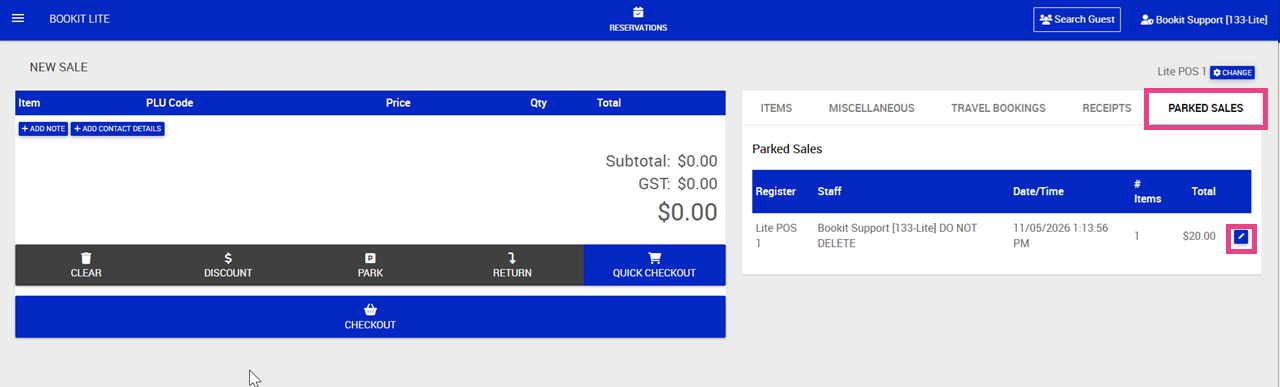Click the Return button
Screen dimensions: 1280x387
pyautogui.click(x=512, y=265)
